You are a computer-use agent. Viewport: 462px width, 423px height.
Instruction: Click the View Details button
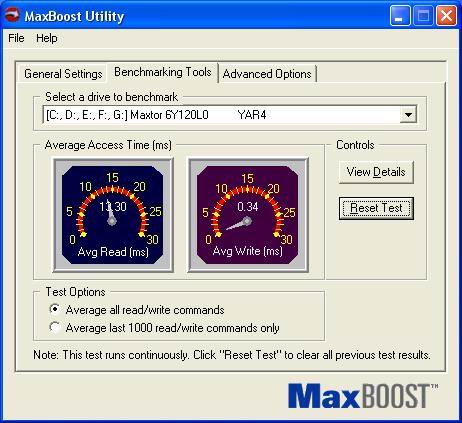pos(376,172)
